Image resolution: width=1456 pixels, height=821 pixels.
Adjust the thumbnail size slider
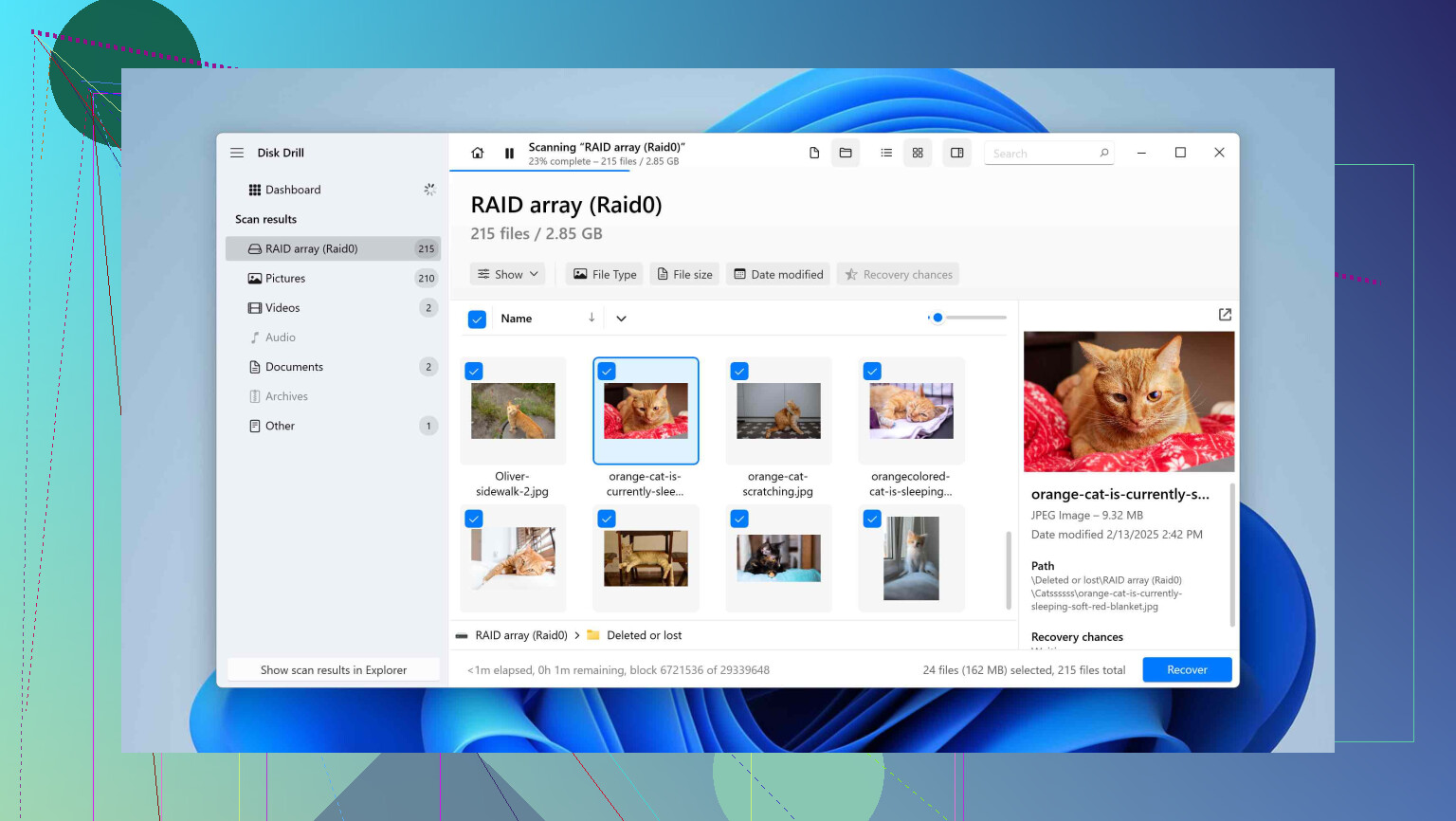pos(937,318)
